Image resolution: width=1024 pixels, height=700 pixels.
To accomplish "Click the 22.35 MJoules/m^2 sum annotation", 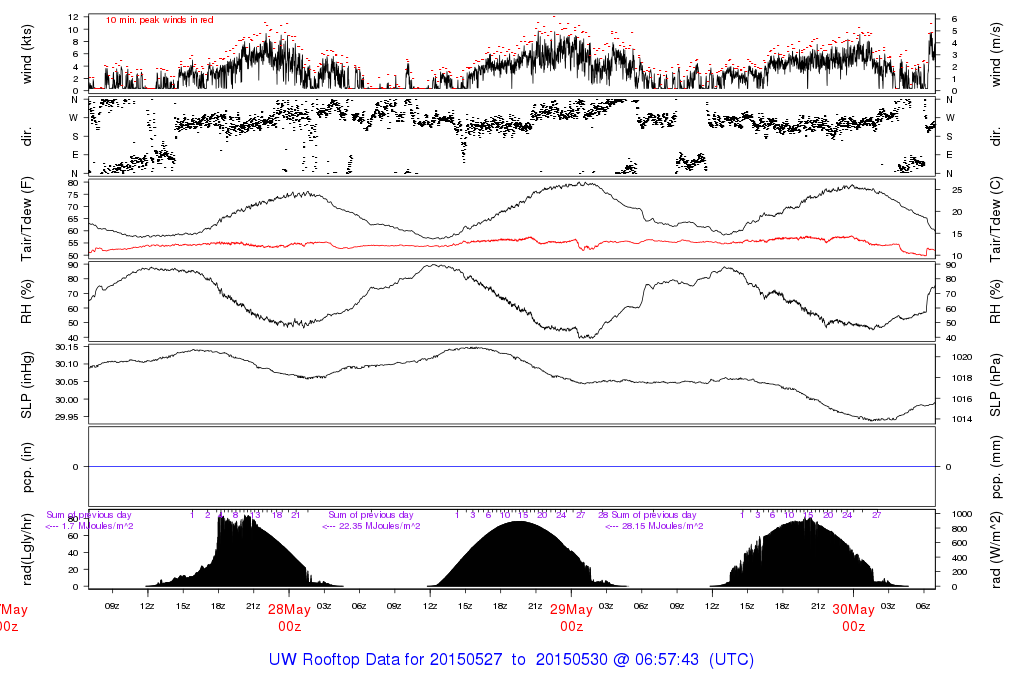I will [374, 526].
